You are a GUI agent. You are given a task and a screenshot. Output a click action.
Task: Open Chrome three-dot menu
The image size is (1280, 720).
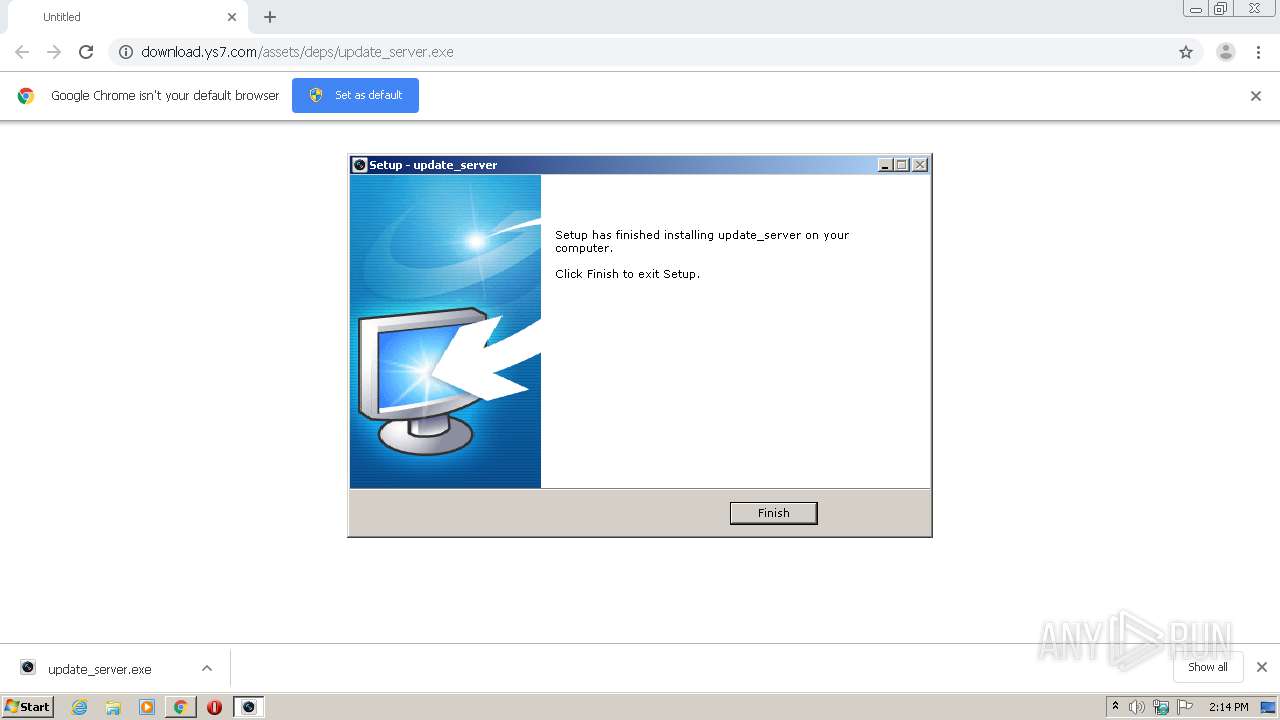coord(1258,52)
